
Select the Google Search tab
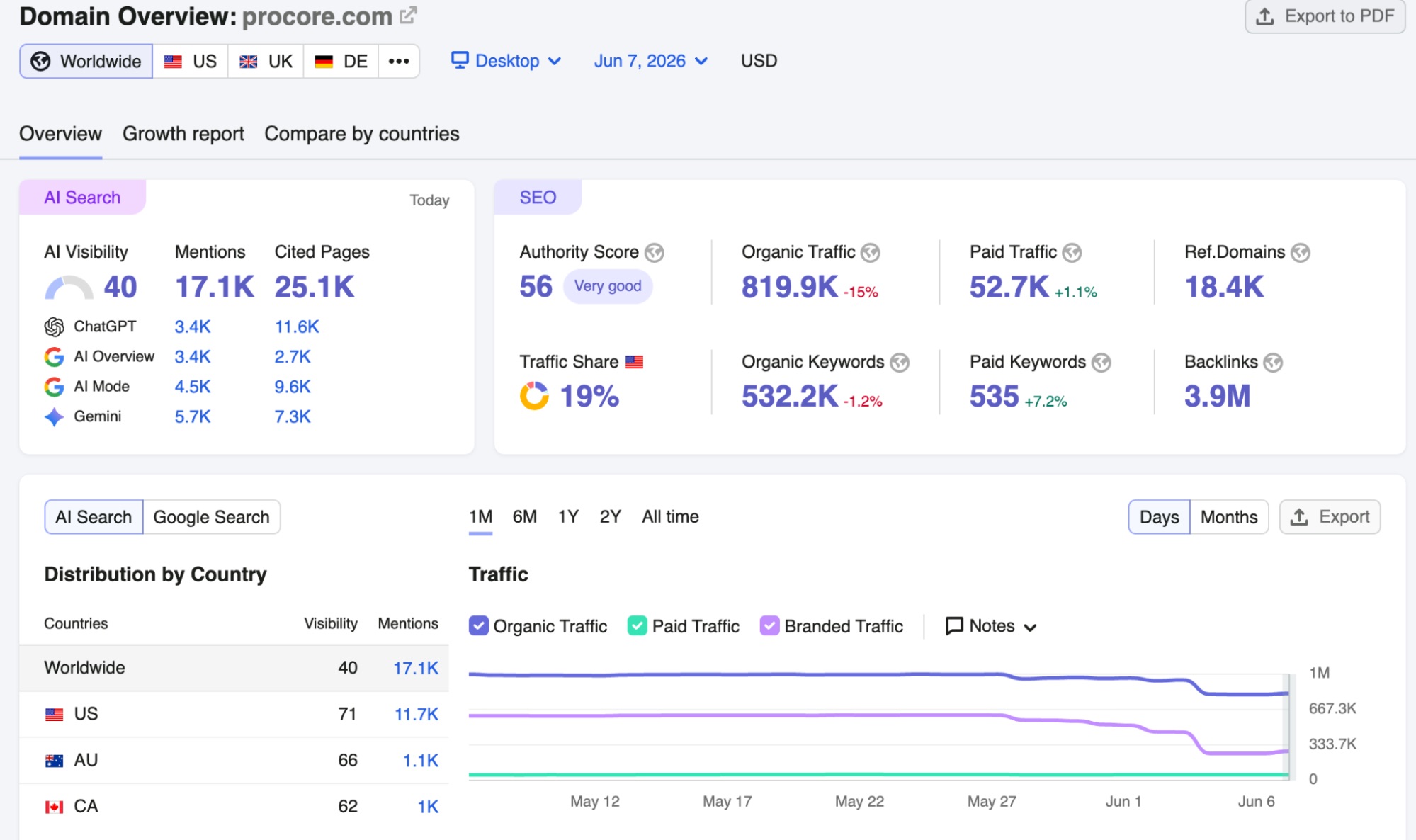[211, 517]
